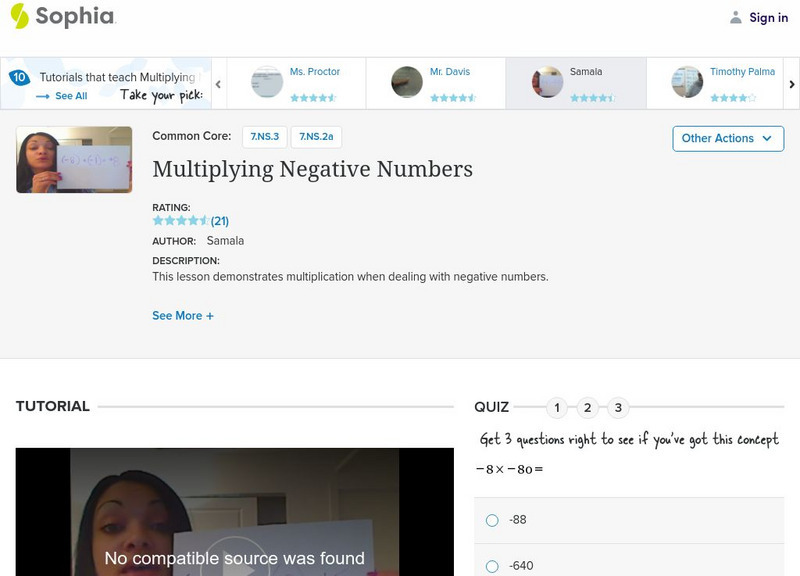The width and height of the screenshot is (800, 576).
Task: Open Mr. Davis tutorial link
Action: point(449,72)
